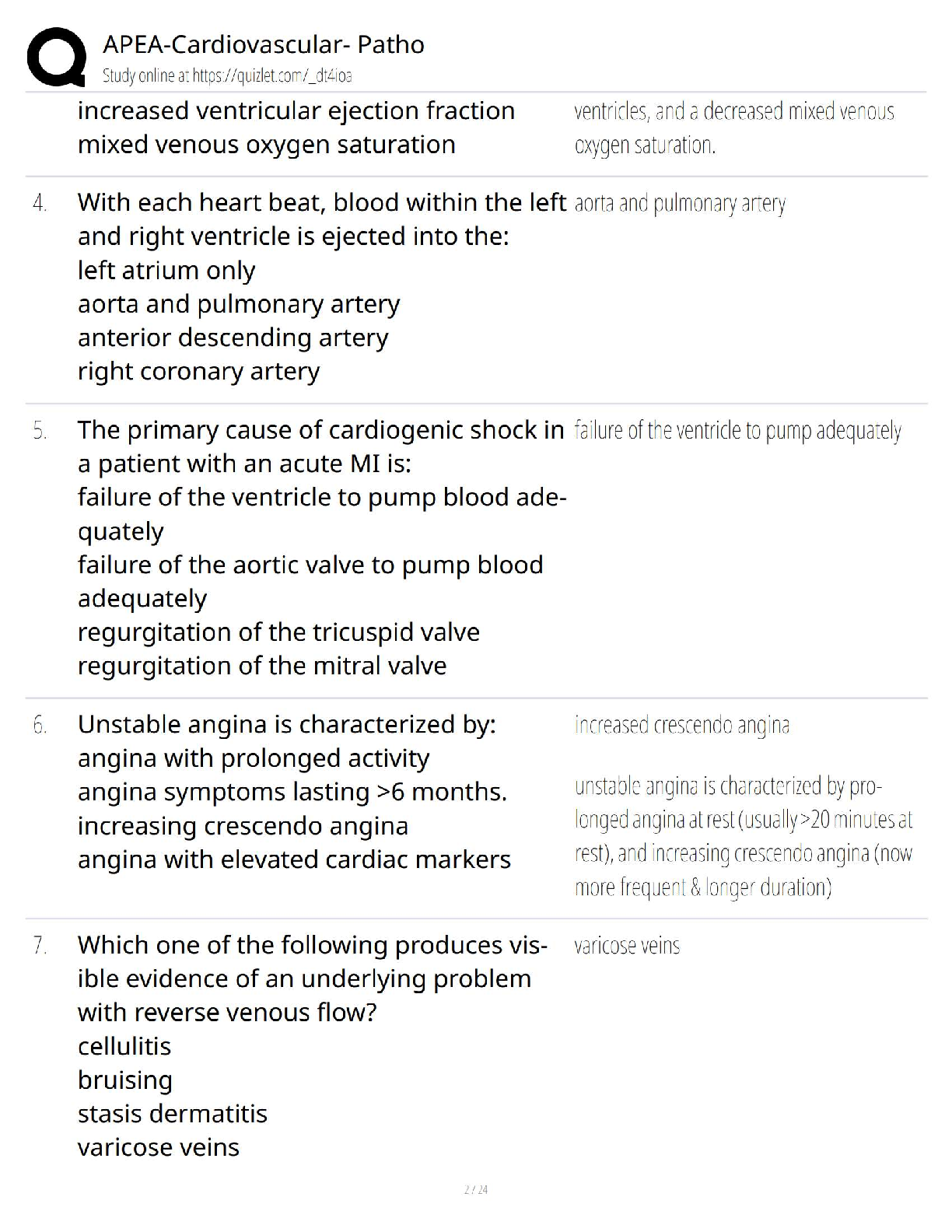This screenshot has height=1232, width=952.
Task: Click the page number 2 / 24 footer
Action: click(475, 1189)
